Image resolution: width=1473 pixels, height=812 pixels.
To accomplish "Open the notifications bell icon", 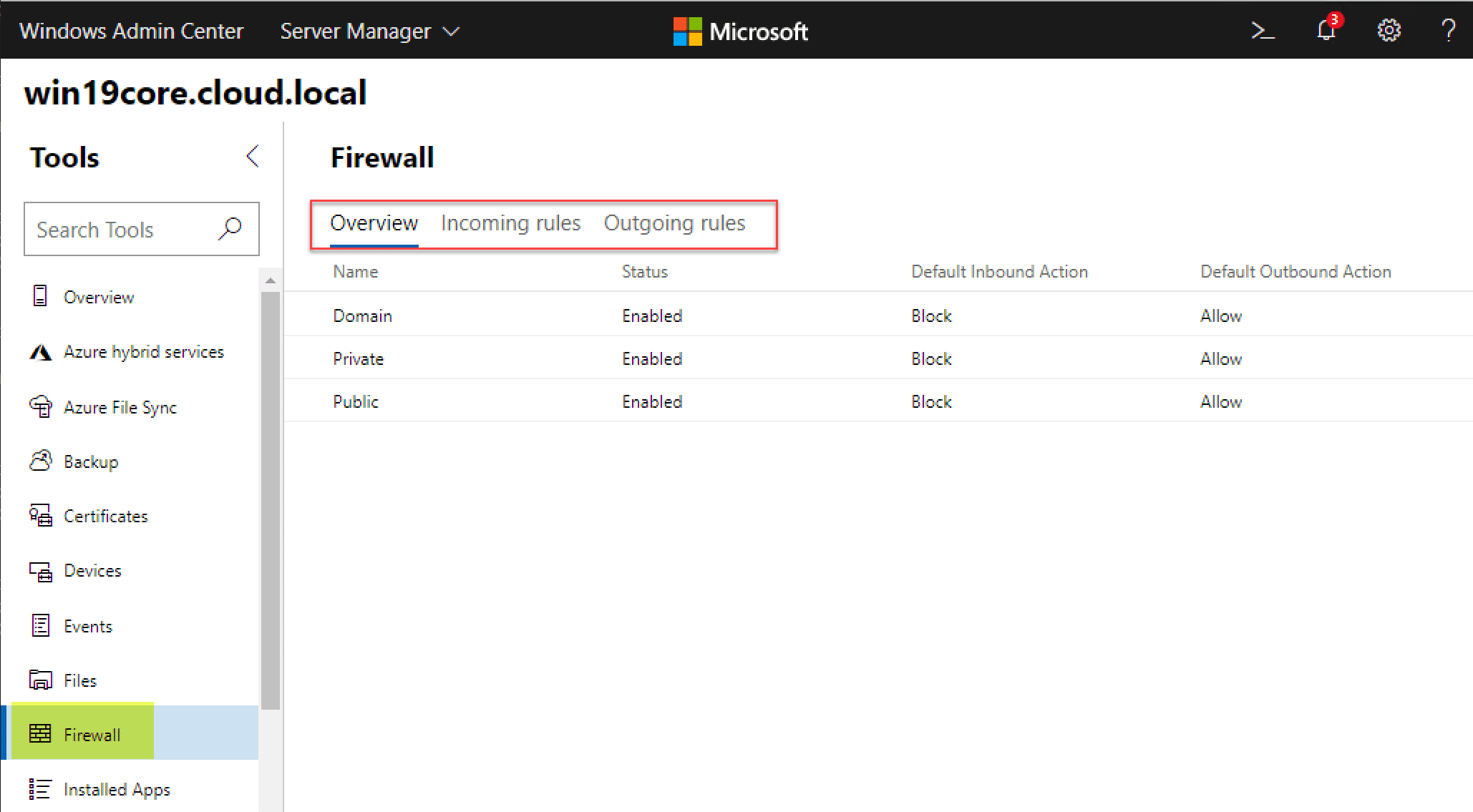I will click(x=1326, y=31).
